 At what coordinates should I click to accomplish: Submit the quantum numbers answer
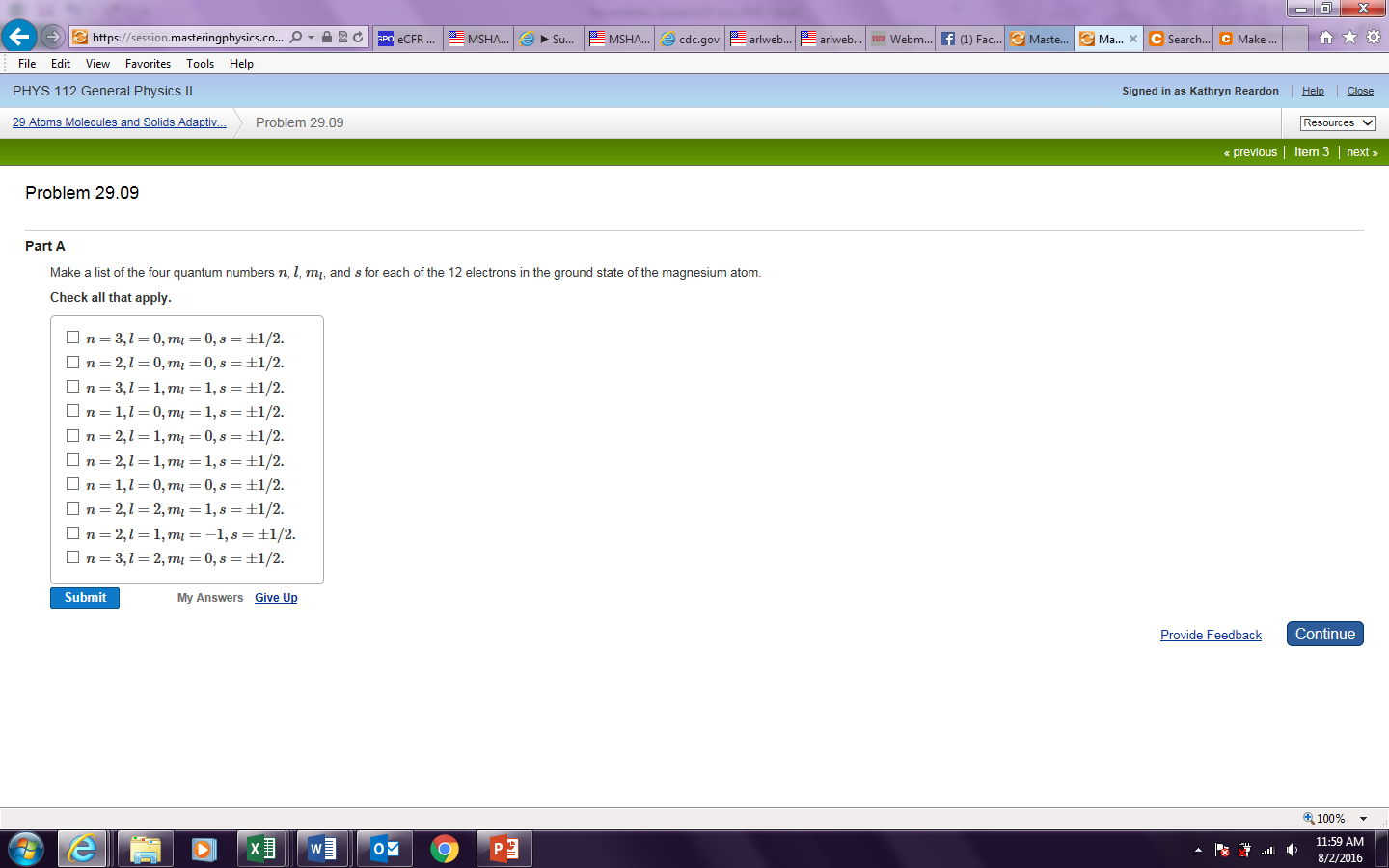(84, 597)
